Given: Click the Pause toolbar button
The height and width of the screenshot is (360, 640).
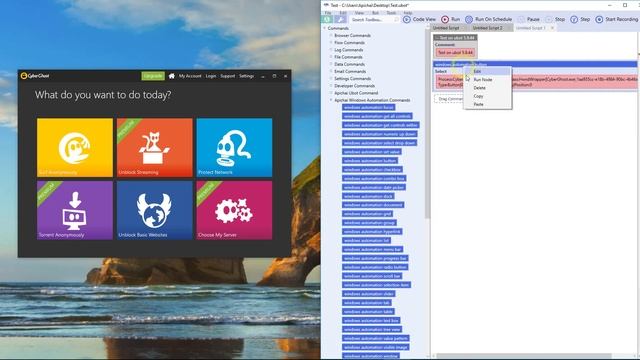Looking at the screenshot, I should point(529,19).
